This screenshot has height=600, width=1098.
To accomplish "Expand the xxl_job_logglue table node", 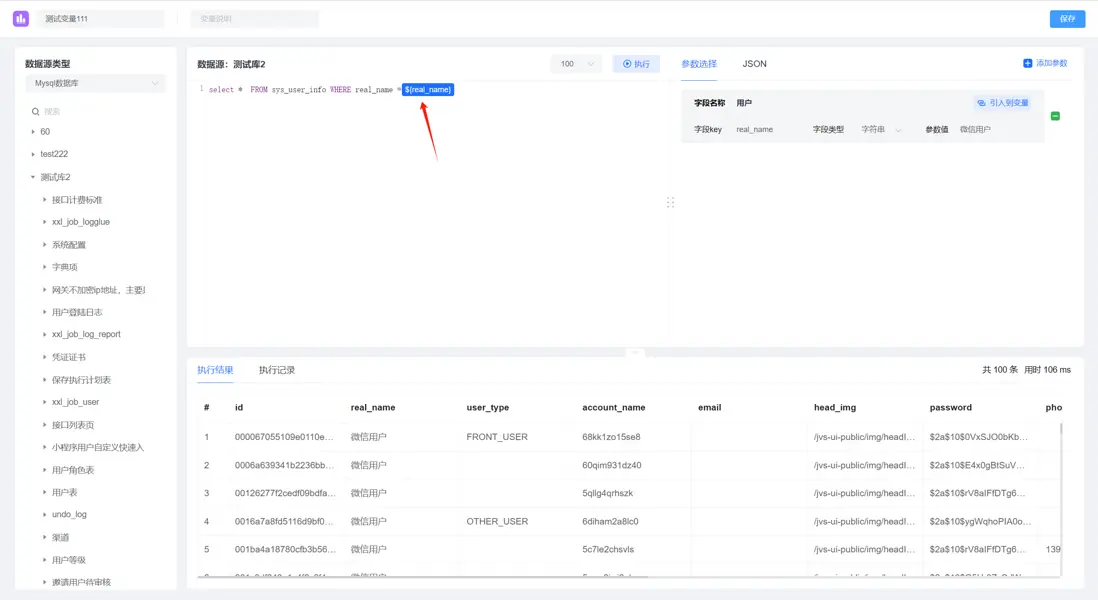I will [x=45, y=222].
